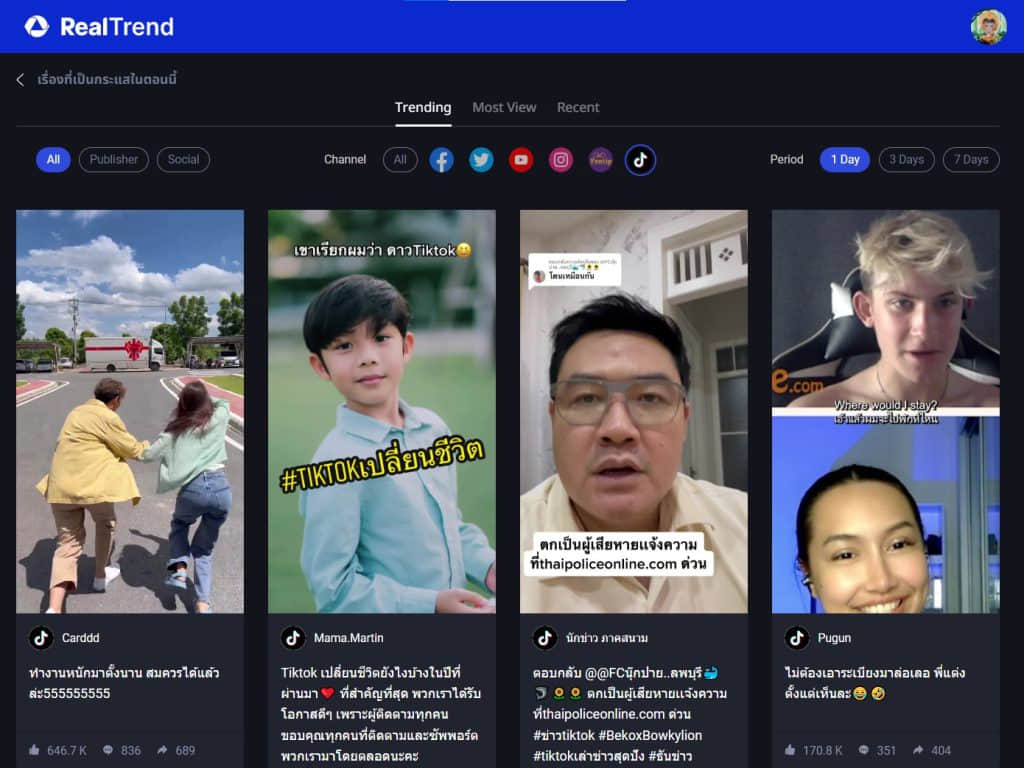Image resolution: width=1024 pixels, height=768 pixels.
Task: Switch to the Most View tab
Action: point(504,107)
